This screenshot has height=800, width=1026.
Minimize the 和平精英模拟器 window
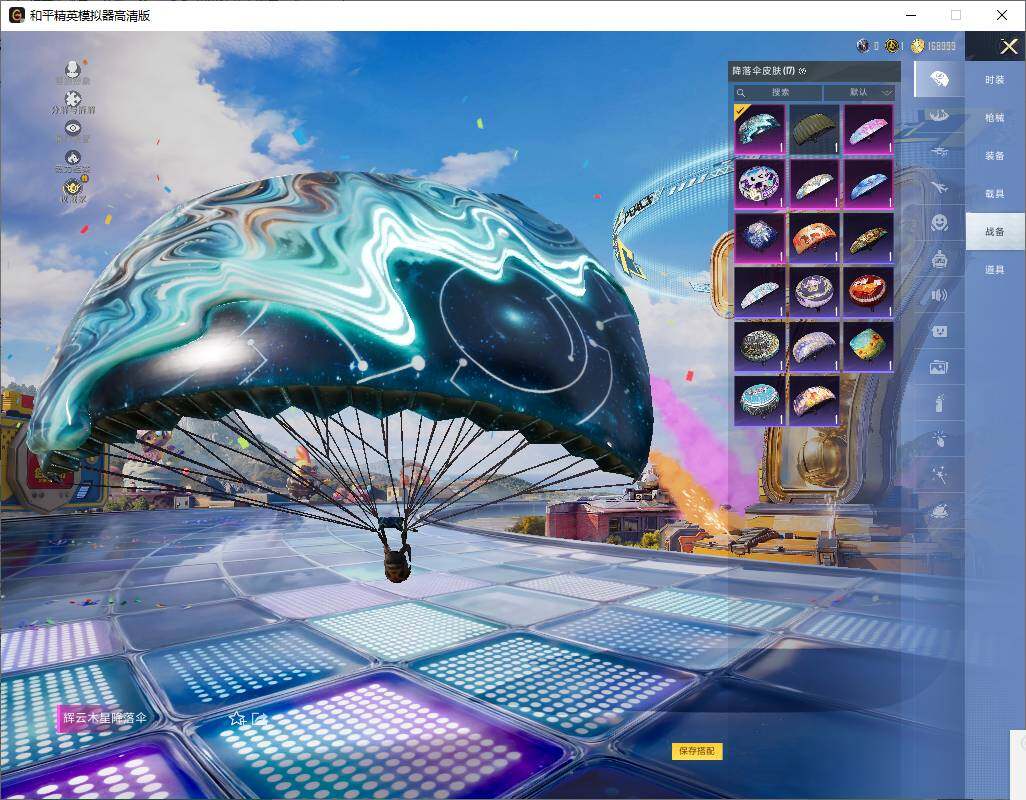tap(911, 15)
